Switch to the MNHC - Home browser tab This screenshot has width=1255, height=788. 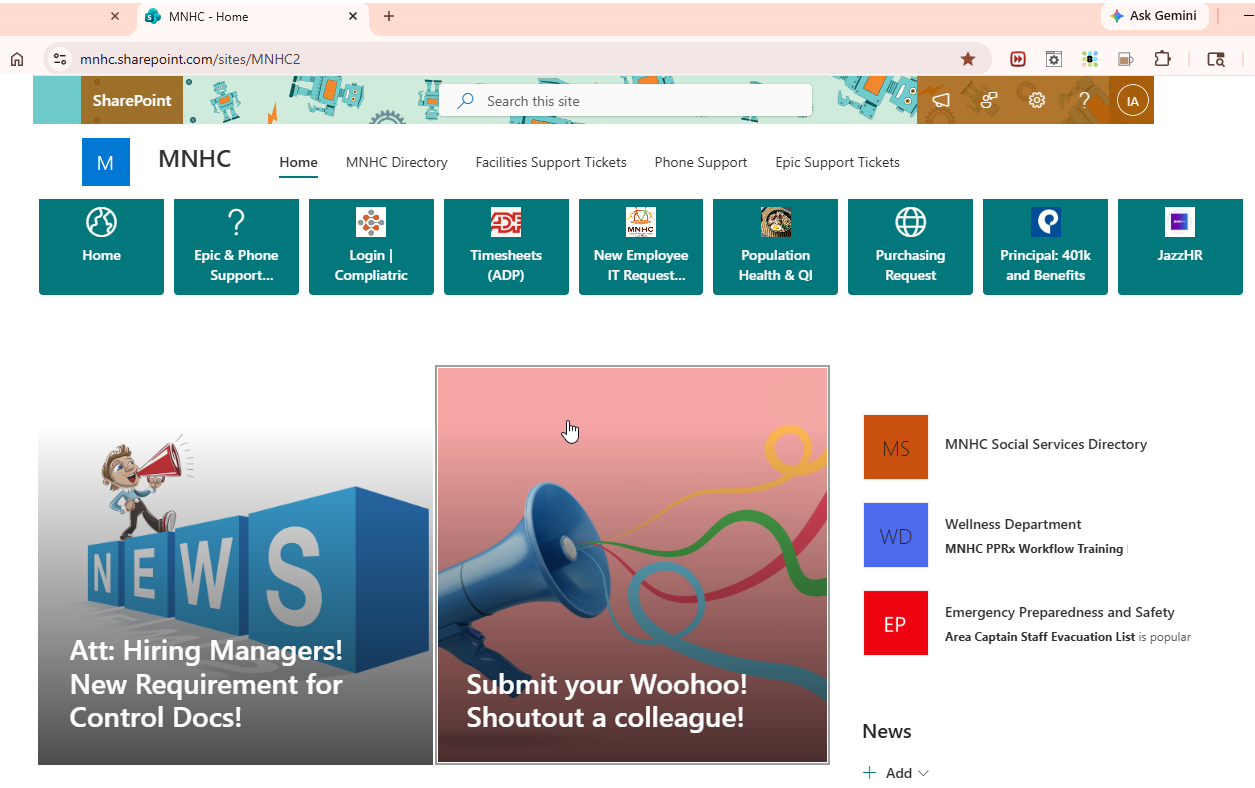252,17
